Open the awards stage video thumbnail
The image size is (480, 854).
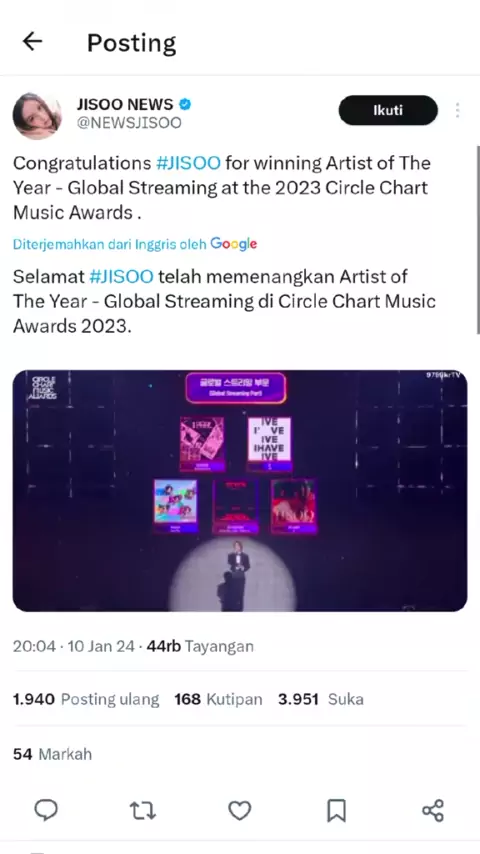240,491
